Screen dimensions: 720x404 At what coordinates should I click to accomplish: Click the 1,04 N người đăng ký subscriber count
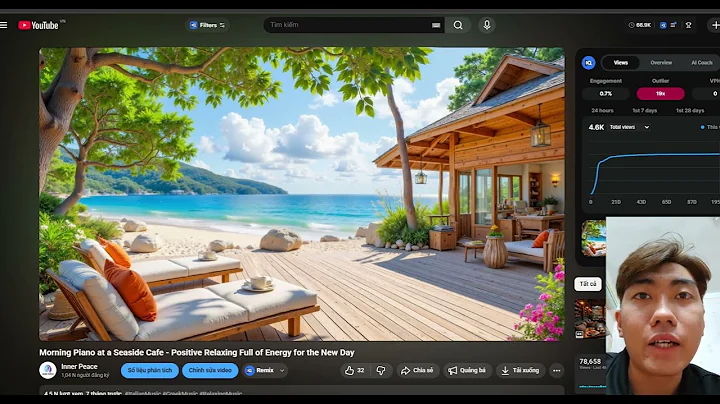(x=85, y=375)
